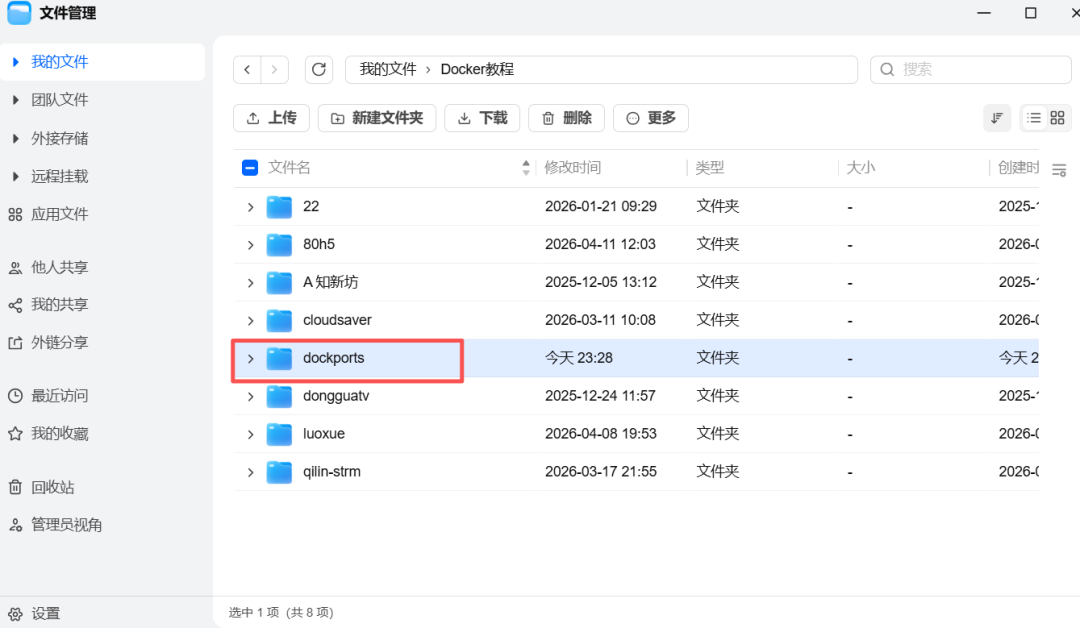Screen dimensions: 1080x628
Task: Click 新建文件夹 to create a folder
Action: [376, 118]
